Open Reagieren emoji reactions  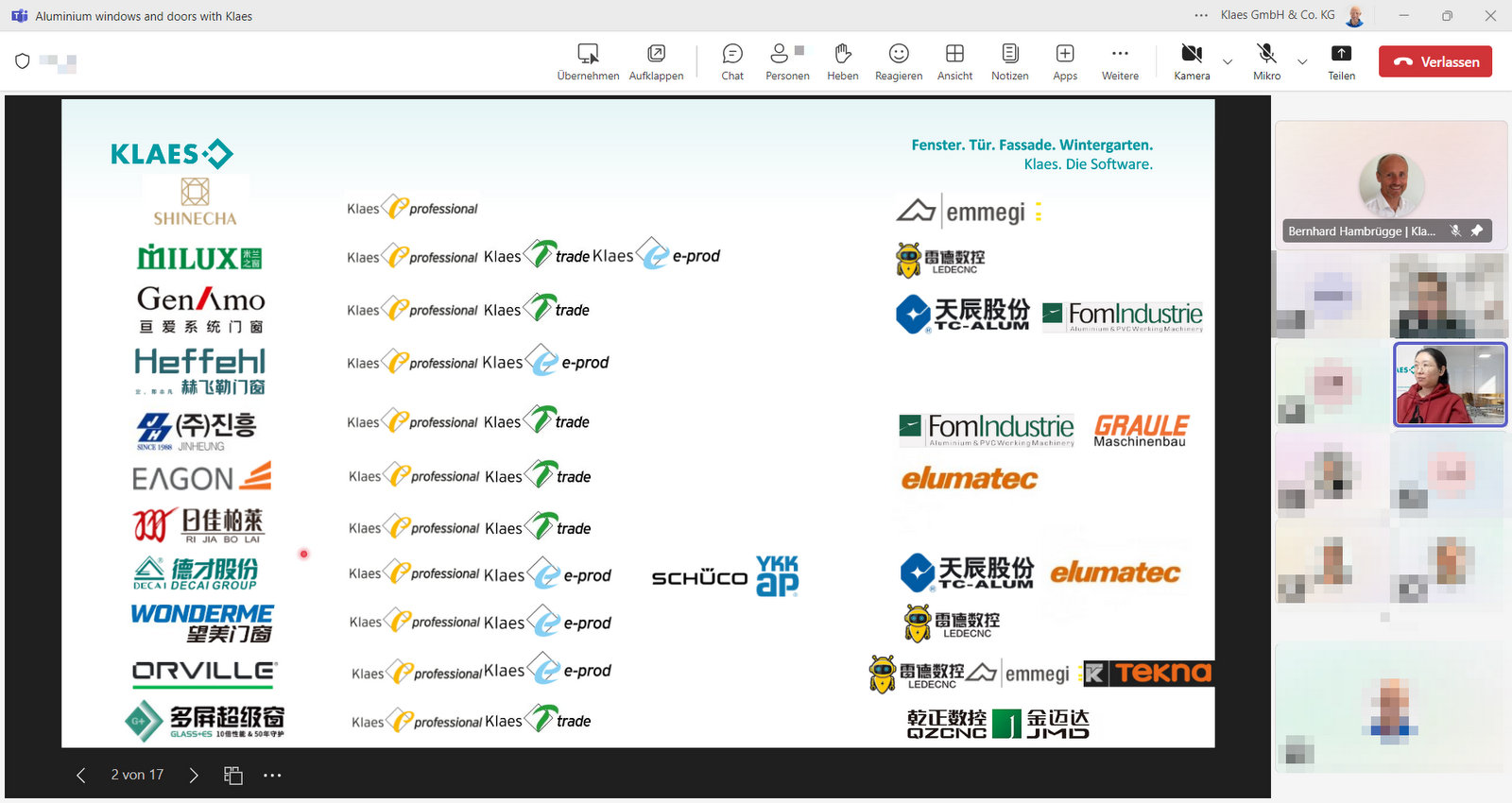[x=898, y=61]
